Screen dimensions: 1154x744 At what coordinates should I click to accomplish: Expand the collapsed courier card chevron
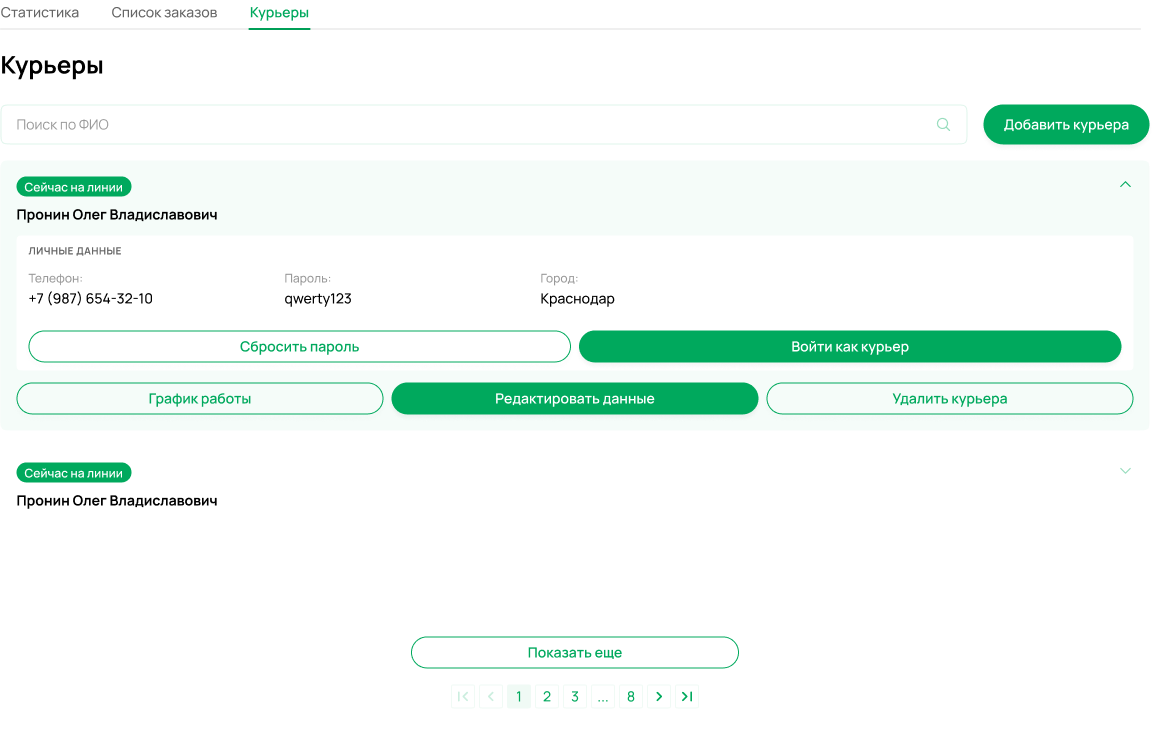(x=1125, y=471)
